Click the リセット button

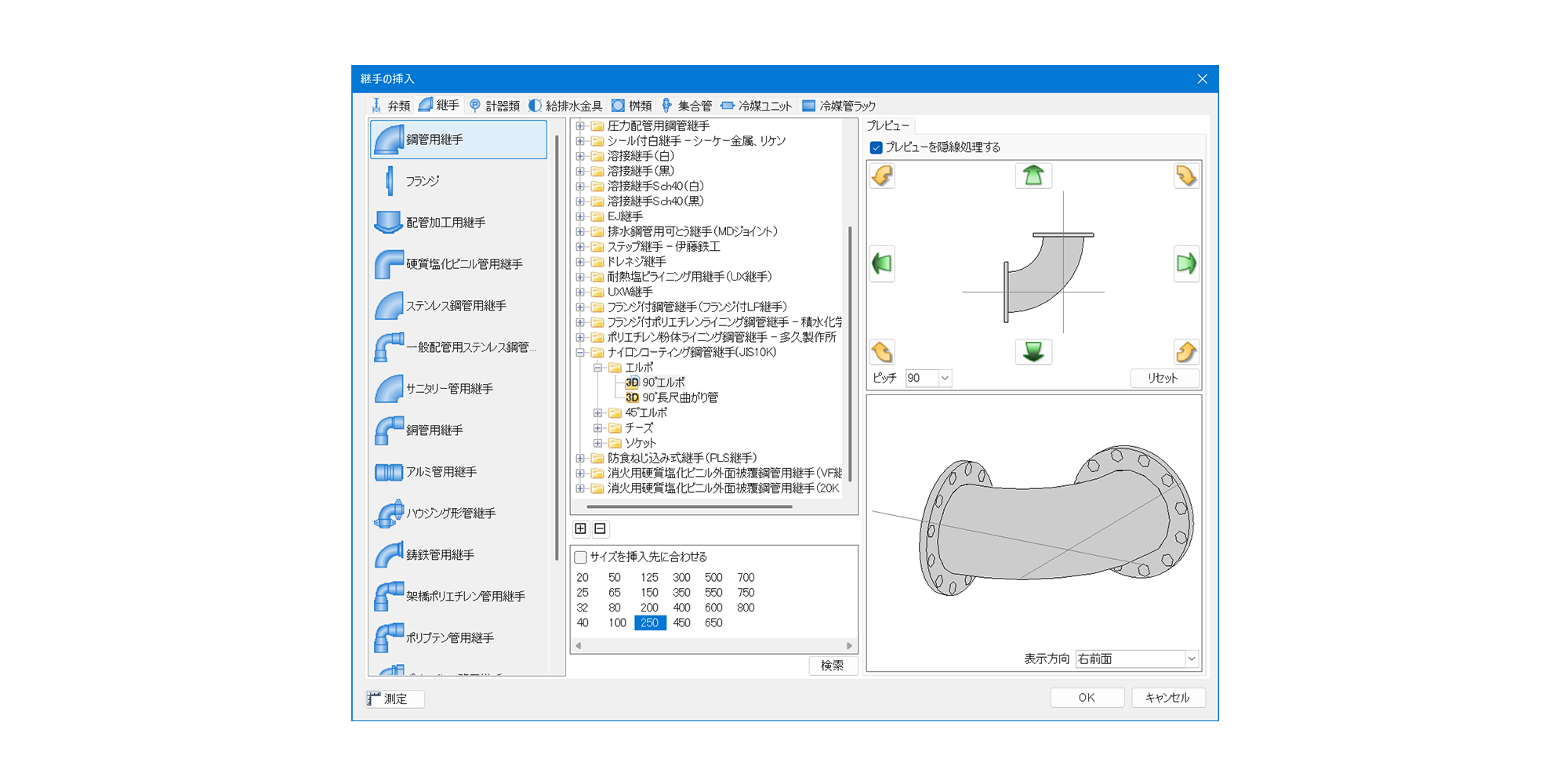click(x=1163, y=378)
